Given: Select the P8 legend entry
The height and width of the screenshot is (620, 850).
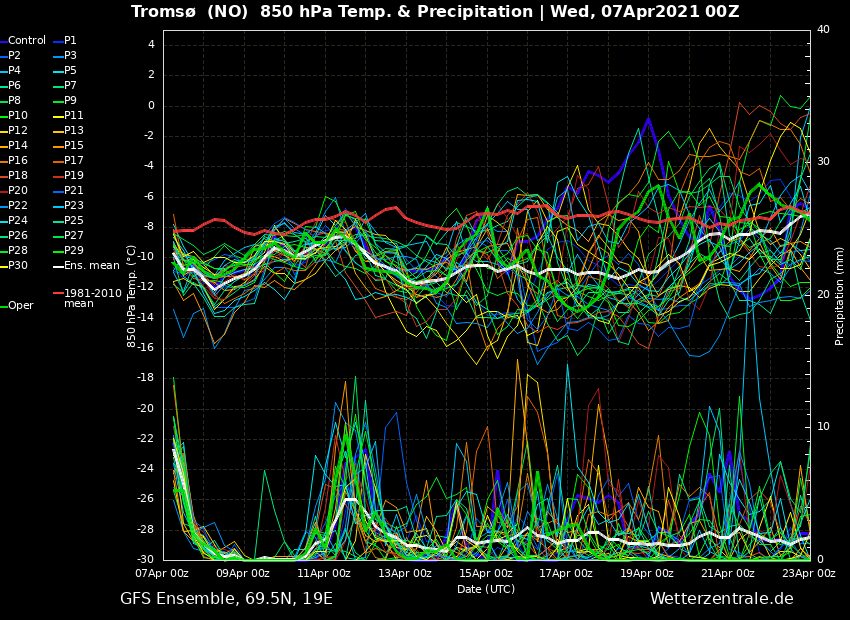Looking at the screenshot, I should (x=14, y=100).
